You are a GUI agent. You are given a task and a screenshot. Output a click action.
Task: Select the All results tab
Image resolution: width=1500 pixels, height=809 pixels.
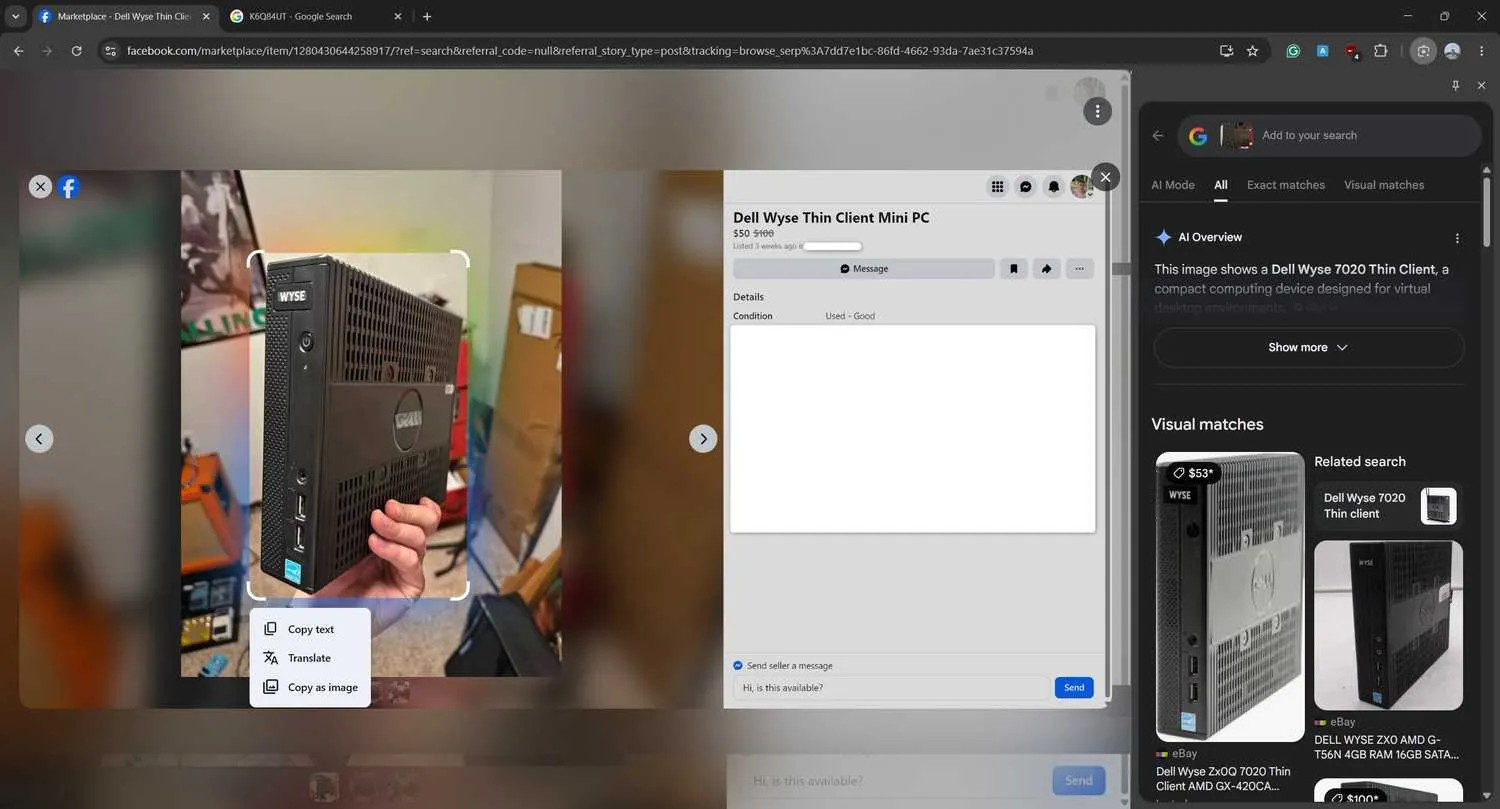pos(1221,185)
